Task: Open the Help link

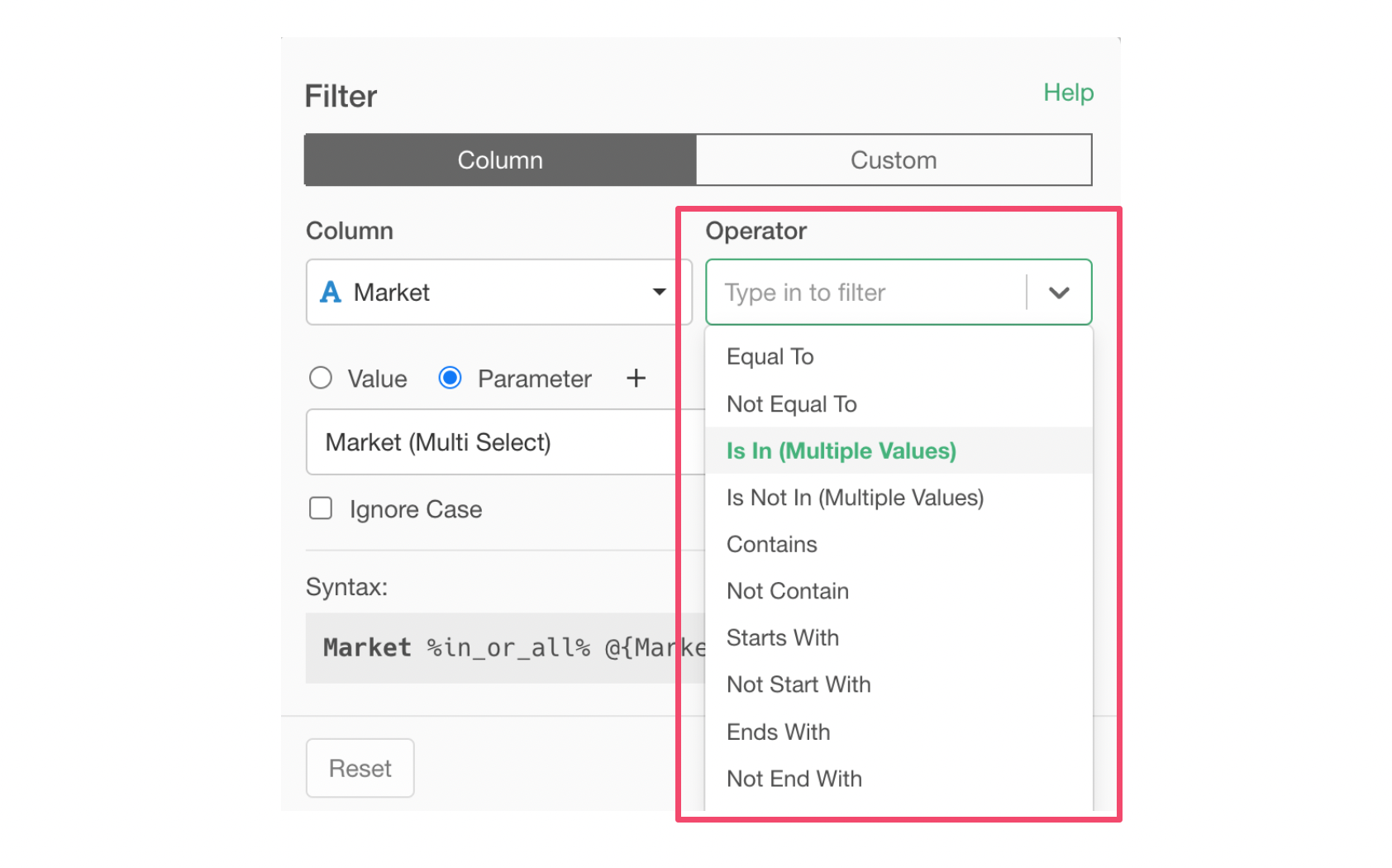Action: [x=1068, y=93]
